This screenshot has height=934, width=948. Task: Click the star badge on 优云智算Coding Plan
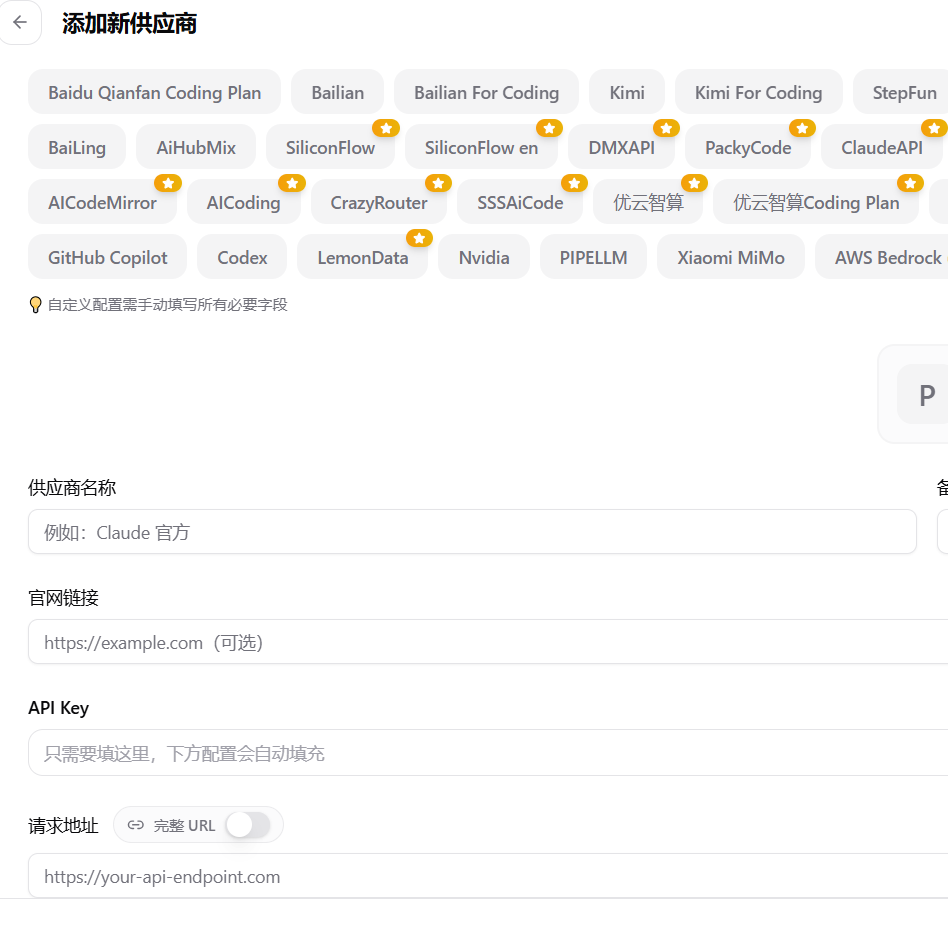[x=910, y=183]
